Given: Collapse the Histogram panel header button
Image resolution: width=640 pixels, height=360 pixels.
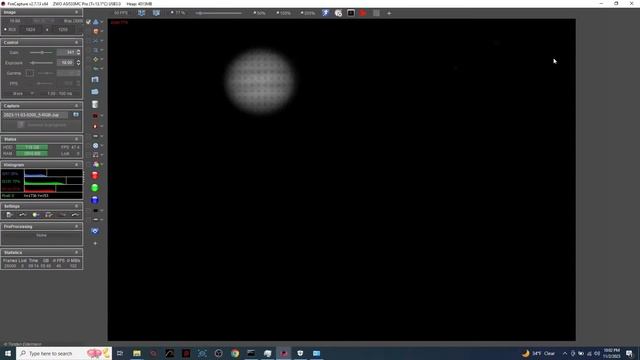Looking at the screenshot, I should tap(76, 165).
